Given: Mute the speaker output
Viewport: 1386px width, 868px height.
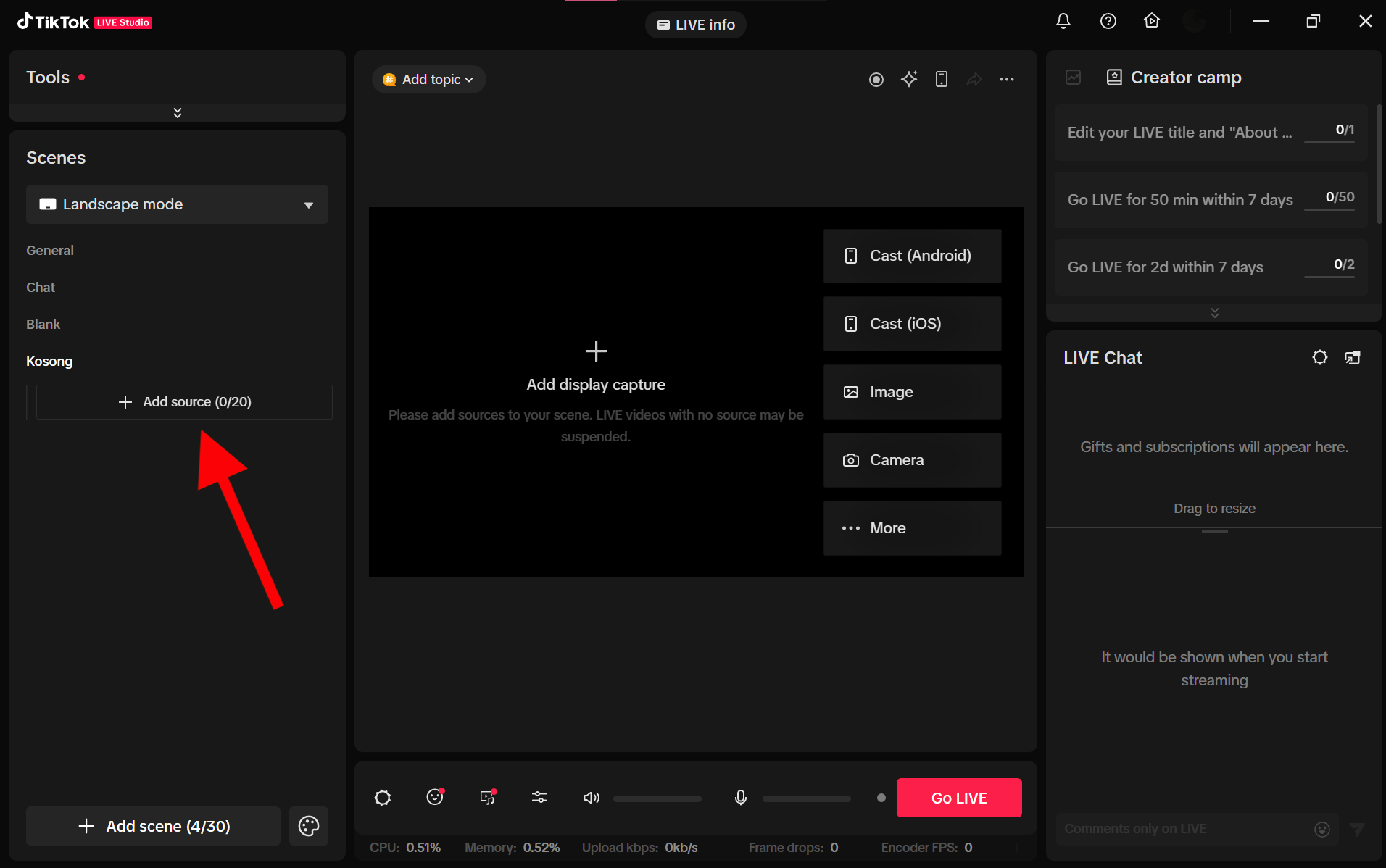Looking at the screenshot, I should (x=592, y=798).
